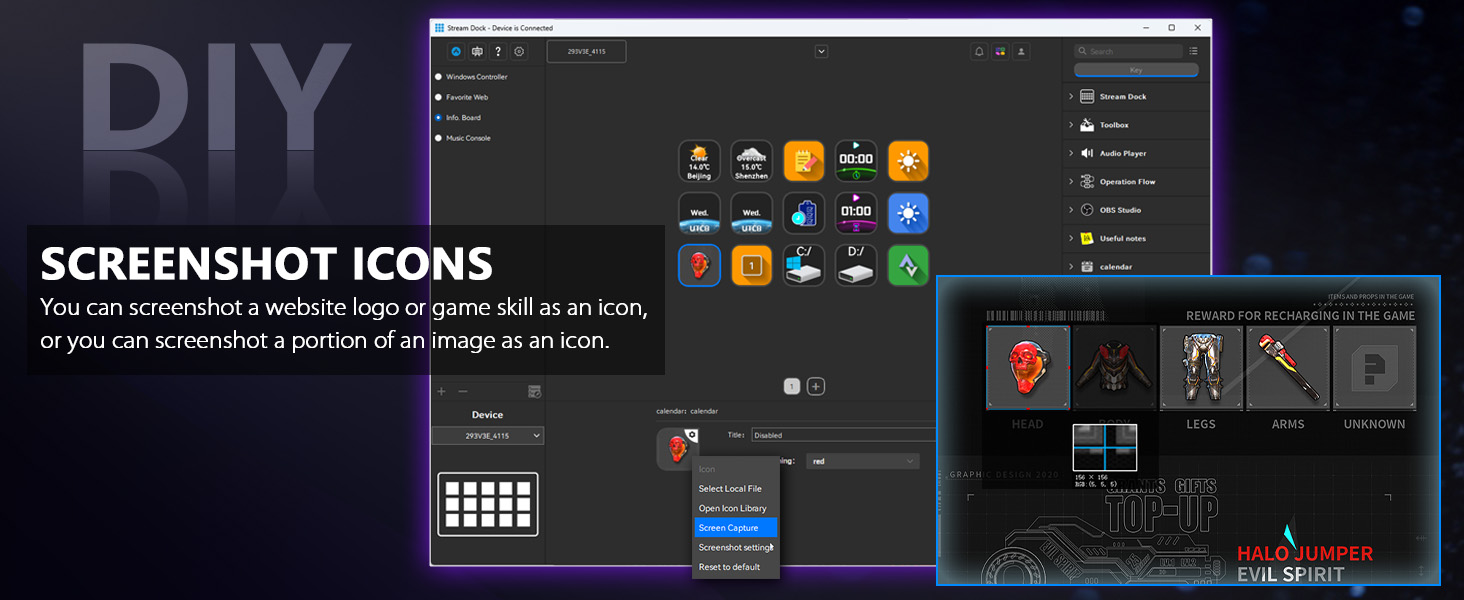Select the C:/ drive key icon
This screenshot has height=600, width=1464.
coord(803,265)
